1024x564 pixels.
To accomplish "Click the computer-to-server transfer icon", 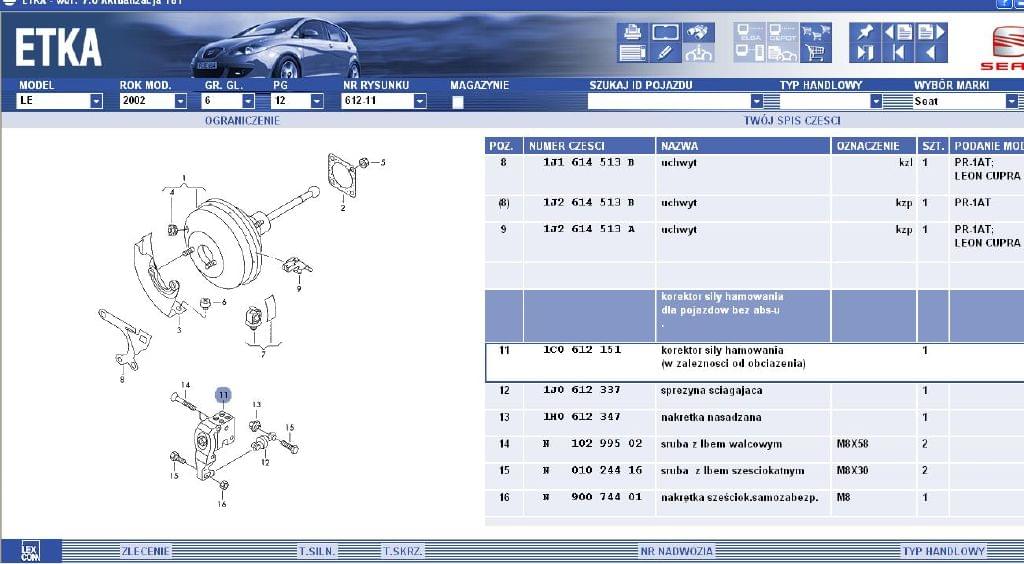I will coord(749,53).
